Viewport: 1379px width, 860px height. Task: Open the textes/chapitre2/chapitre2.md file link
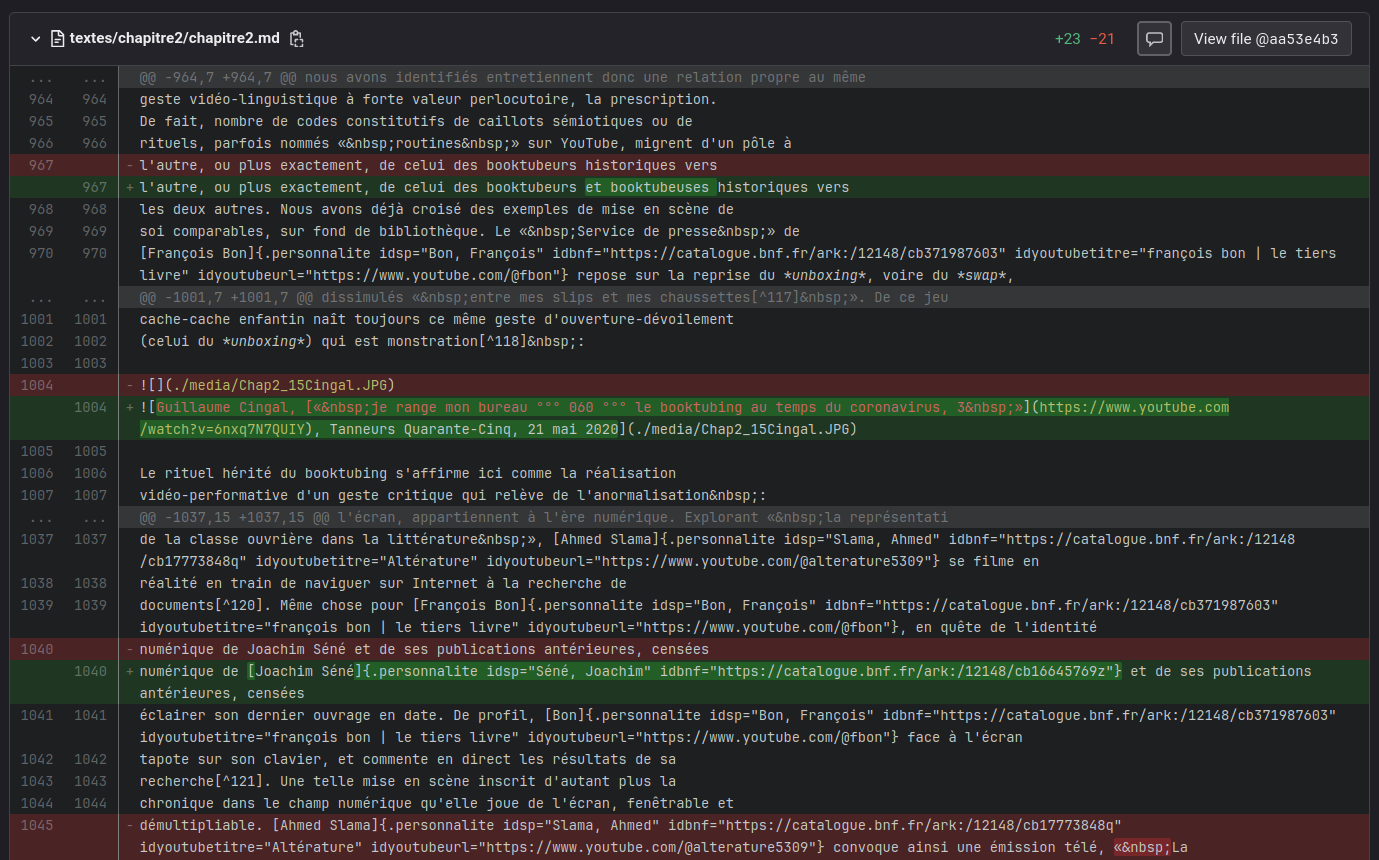pyautogui.click(x=176, y=39)
